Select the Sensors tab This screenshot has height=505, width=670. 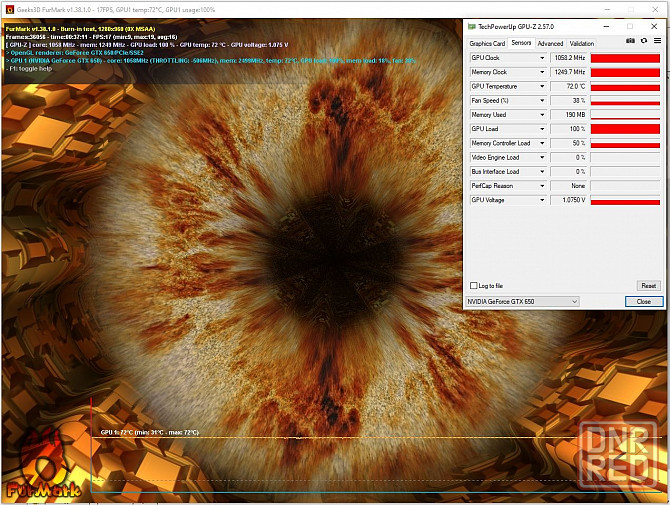(521, 43)
